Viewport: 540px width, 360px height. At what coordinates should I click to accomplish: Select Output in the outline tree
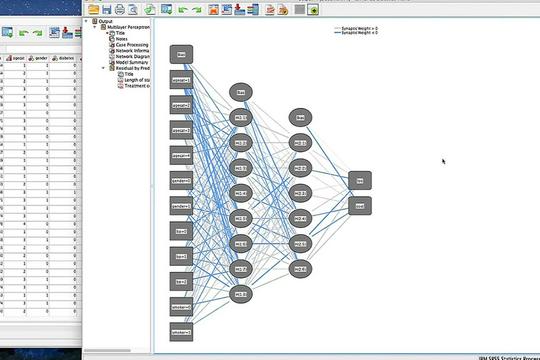click(x=105, y=21)
